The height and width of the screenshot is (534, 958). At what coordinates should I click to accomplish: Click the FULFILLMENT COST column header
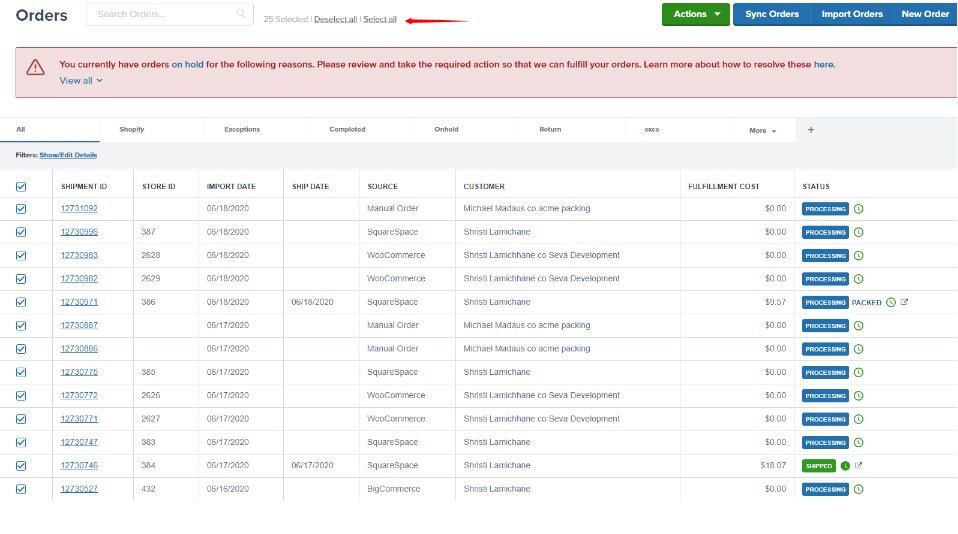[x=723, y=186]
